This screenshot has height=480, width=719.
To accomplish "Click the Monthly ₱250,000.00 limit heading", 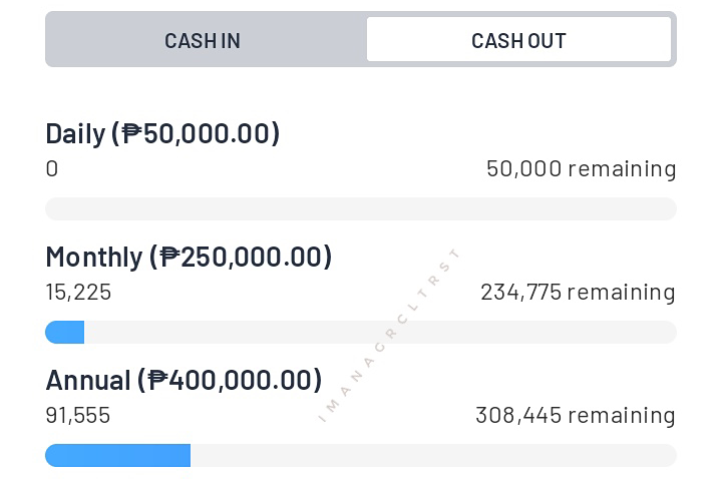I will click(188, 257).
